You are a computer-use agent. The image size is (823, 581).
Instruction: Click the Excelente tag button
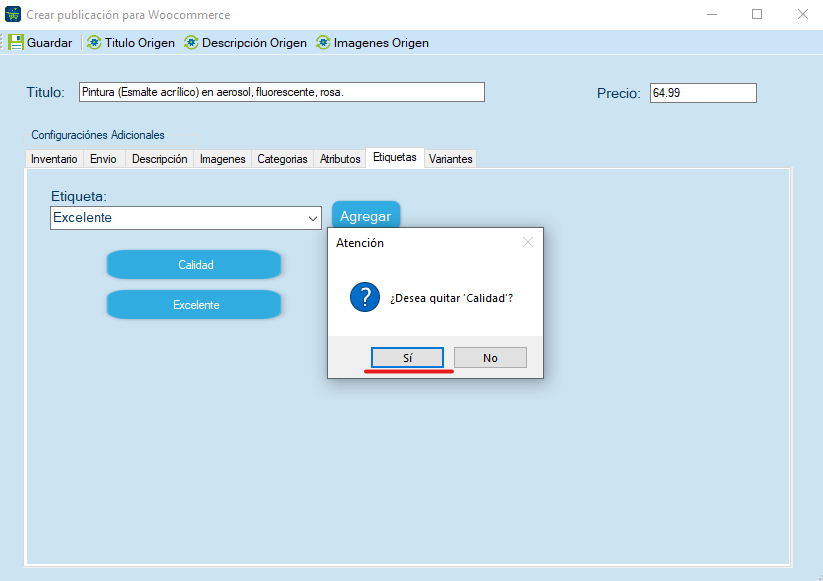pyautogui.click(x=194, y=304)
